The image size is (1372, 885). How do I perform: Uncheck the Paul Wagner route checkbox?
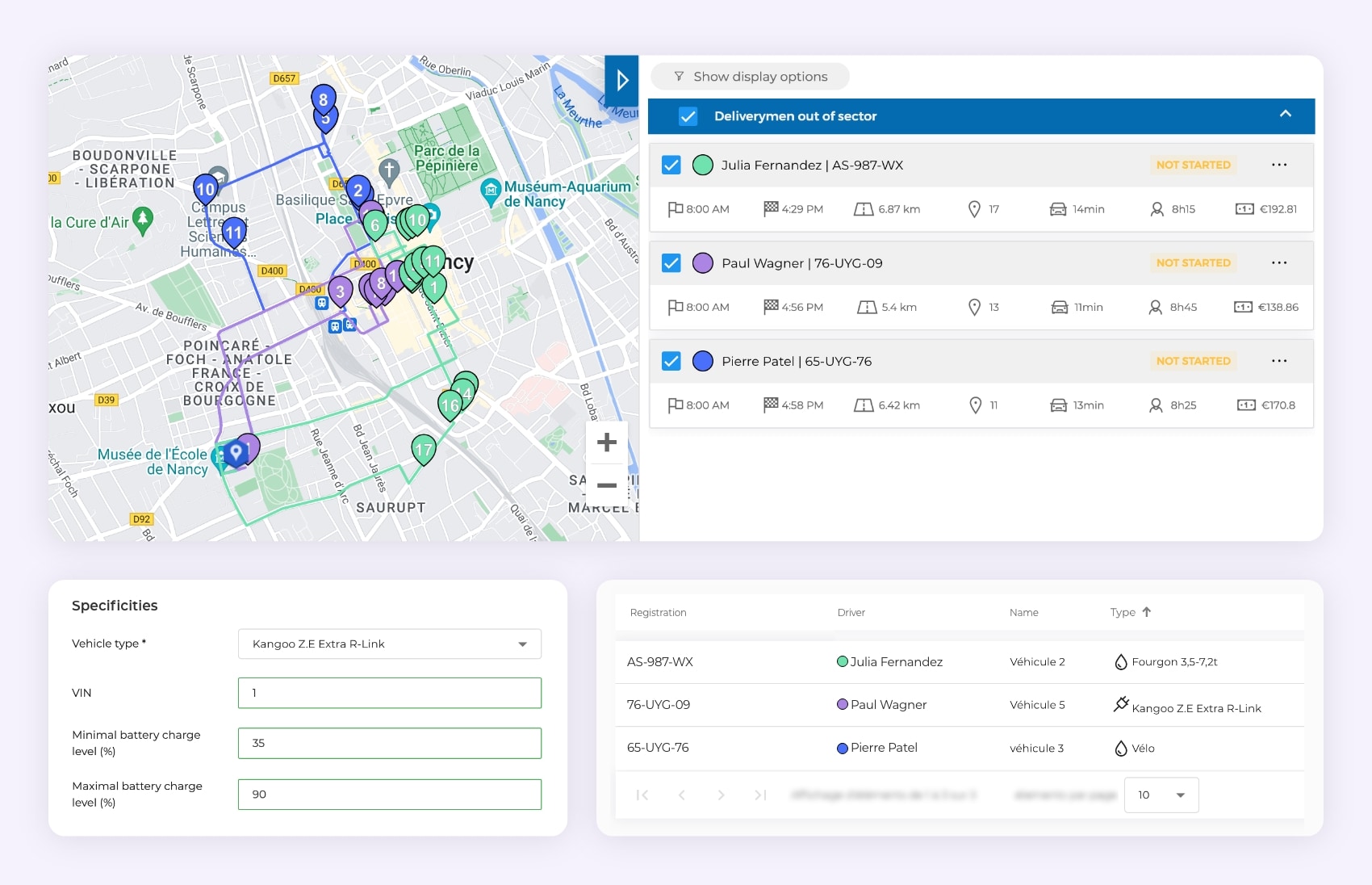coord(671,263)
